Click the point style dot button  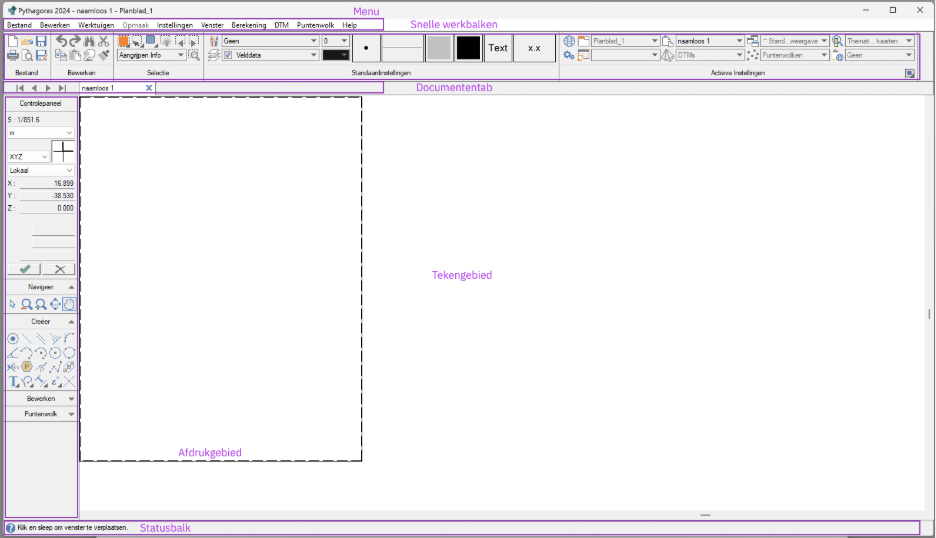366,48
